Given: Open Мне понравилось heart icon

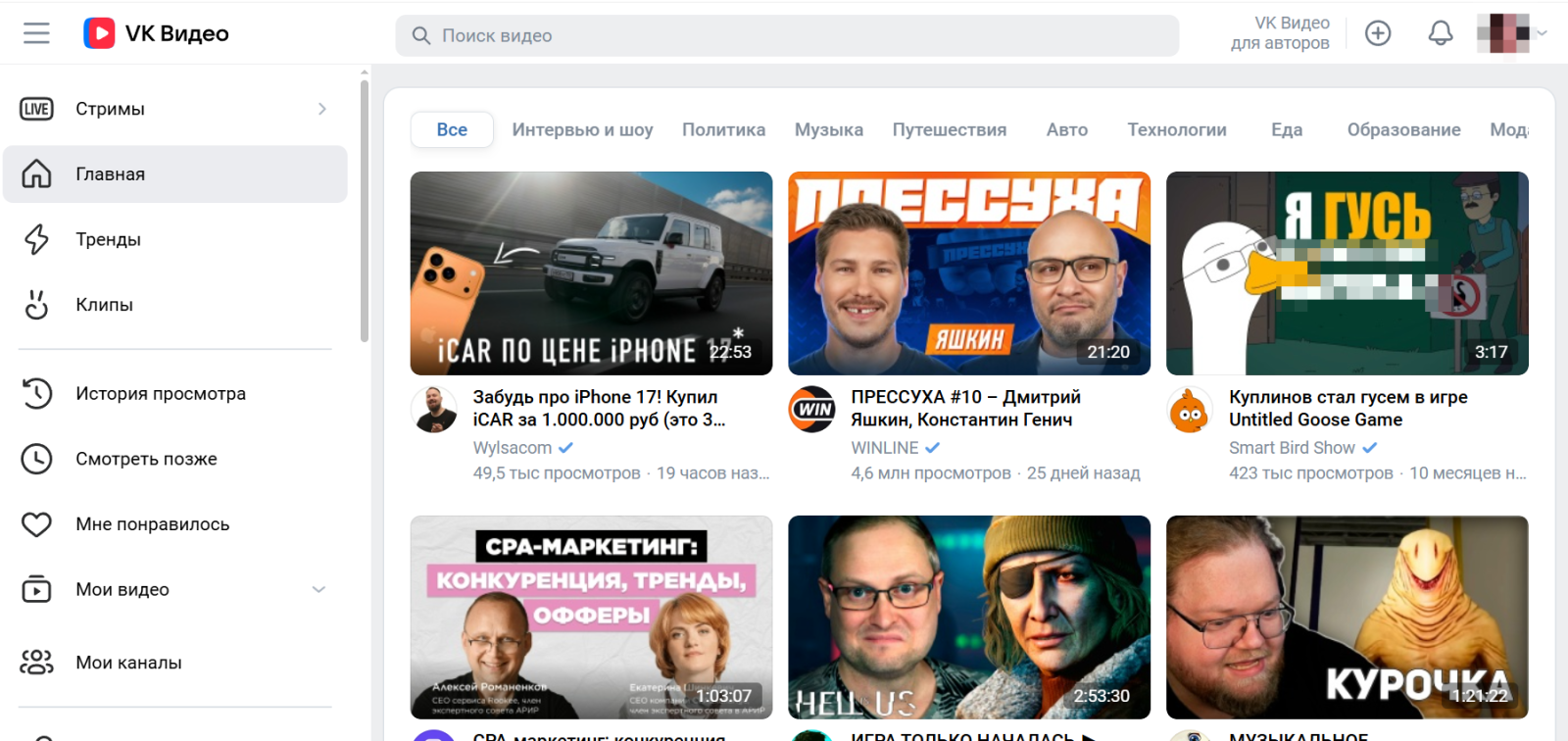Looking at the screenshot, I should tap(36, 524).
